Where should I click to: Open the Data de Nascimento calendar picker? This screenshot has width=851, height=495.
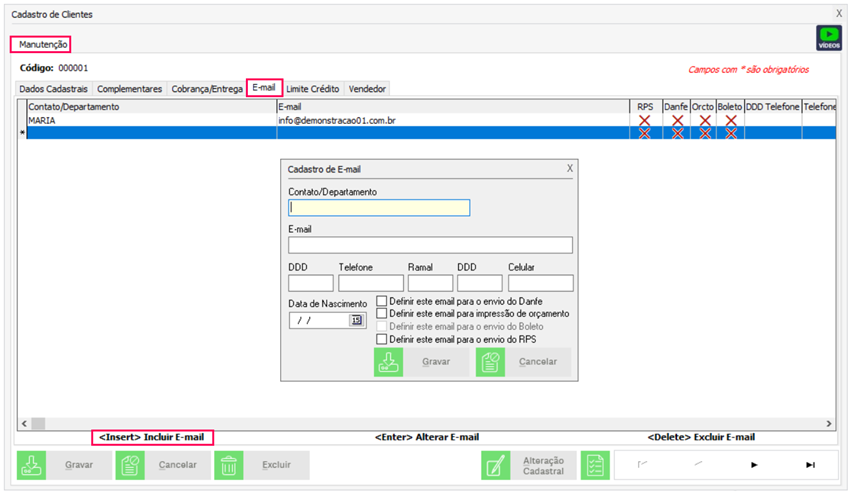(x=356, y=320)
